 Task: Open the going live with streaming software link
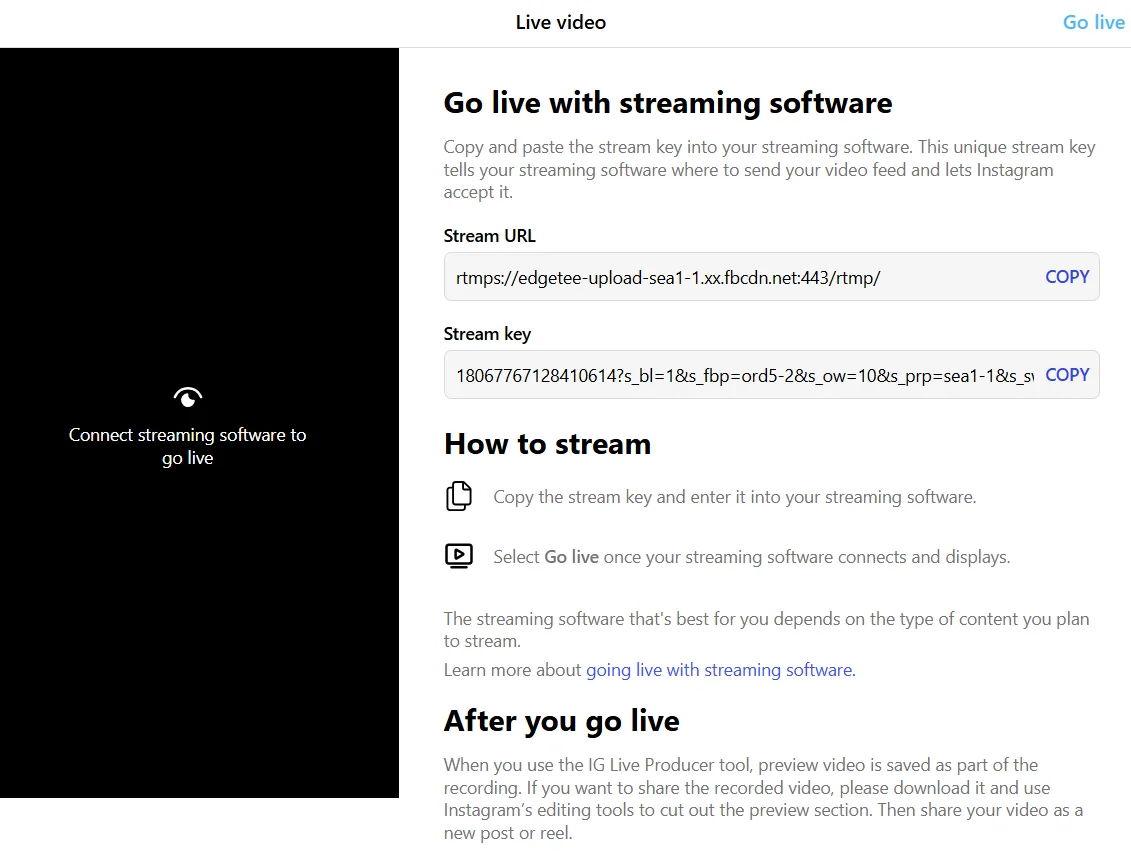click(719, 669)
